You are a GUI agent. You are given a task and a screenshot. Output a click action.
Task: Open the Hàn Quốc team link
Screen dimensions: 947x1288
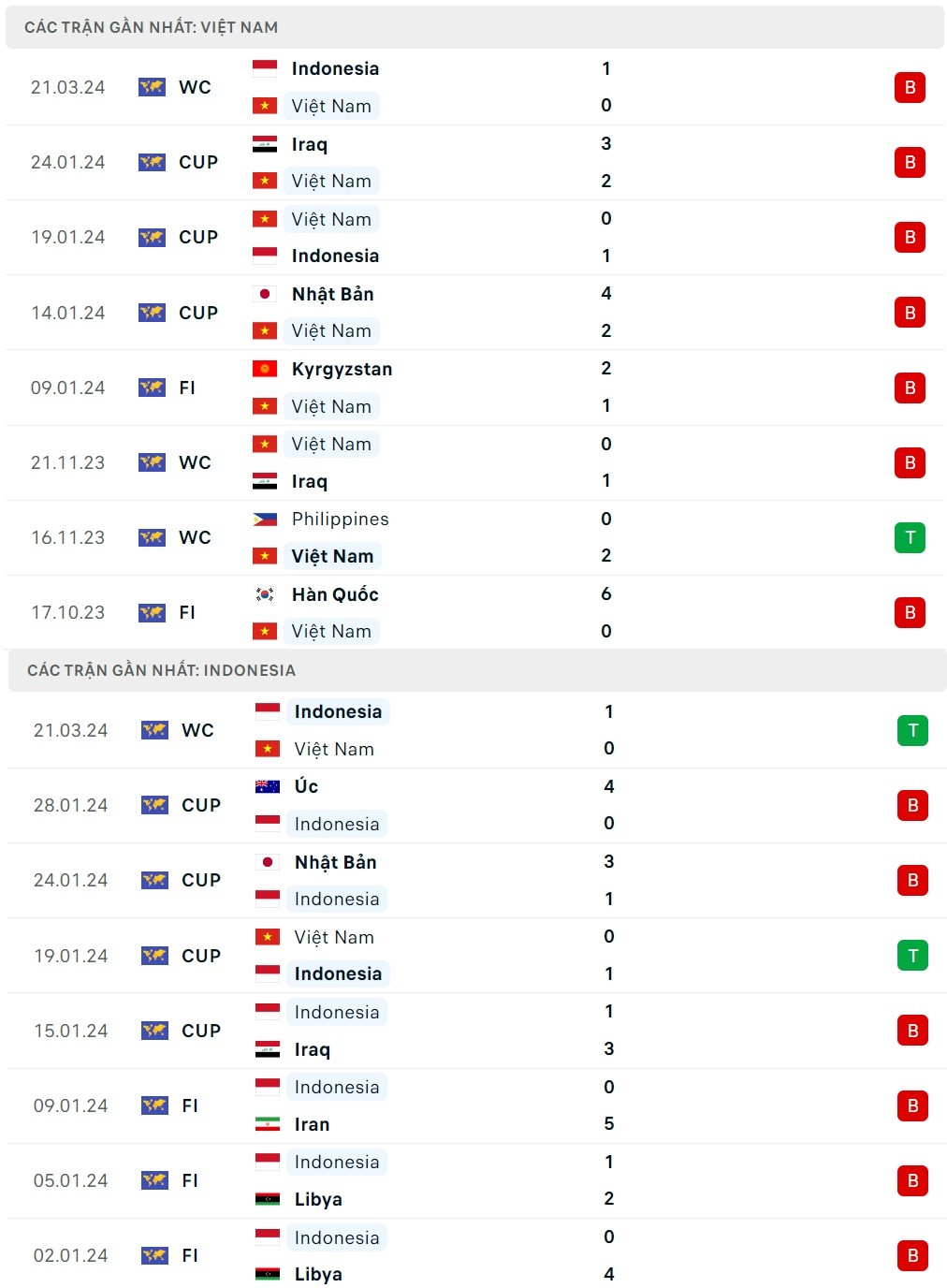[x=335, y=594]
